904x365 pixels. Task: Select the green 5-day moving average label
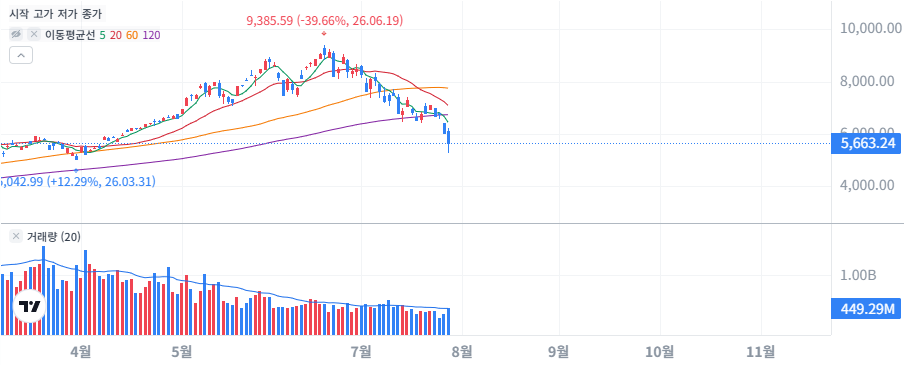pos(102,35)
